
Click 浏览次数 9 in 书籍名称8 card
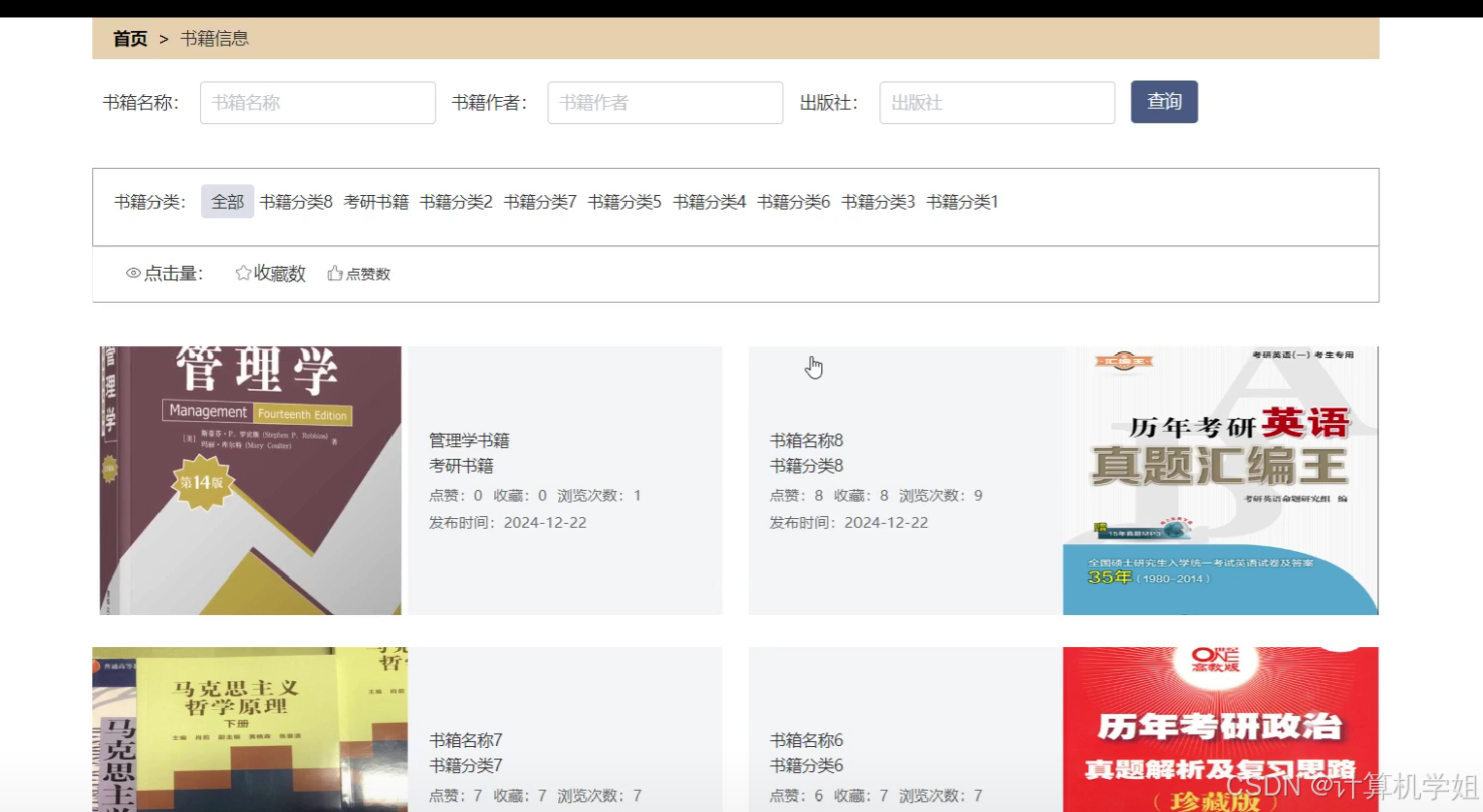[940, 496]
